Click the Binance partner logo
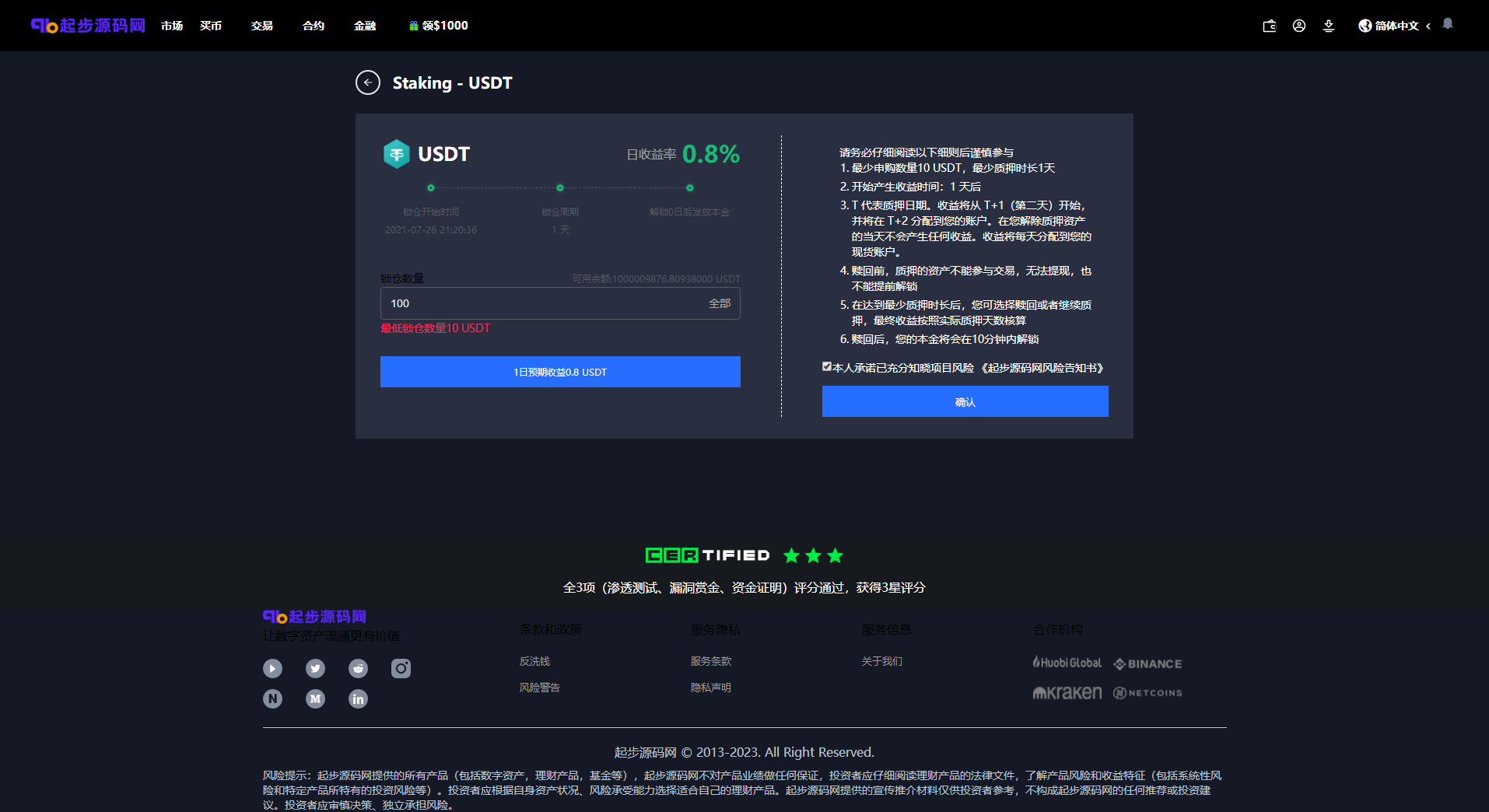Viewport: 1489px width, 812px height. (1147, 663)
